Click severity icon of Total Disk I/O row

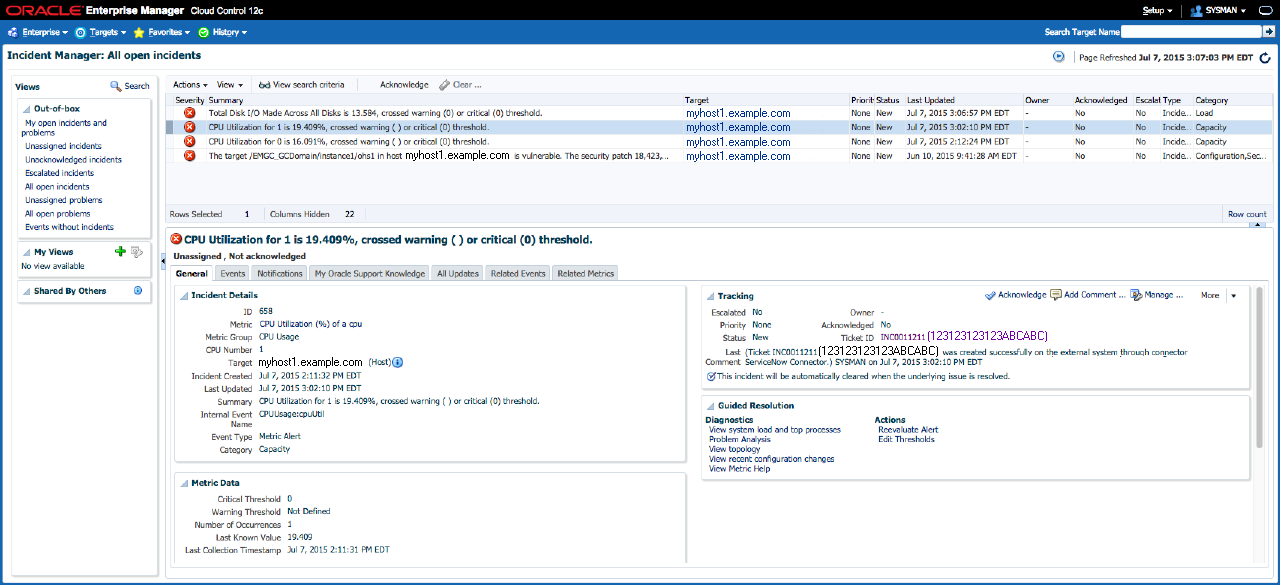tap(189, 113)
